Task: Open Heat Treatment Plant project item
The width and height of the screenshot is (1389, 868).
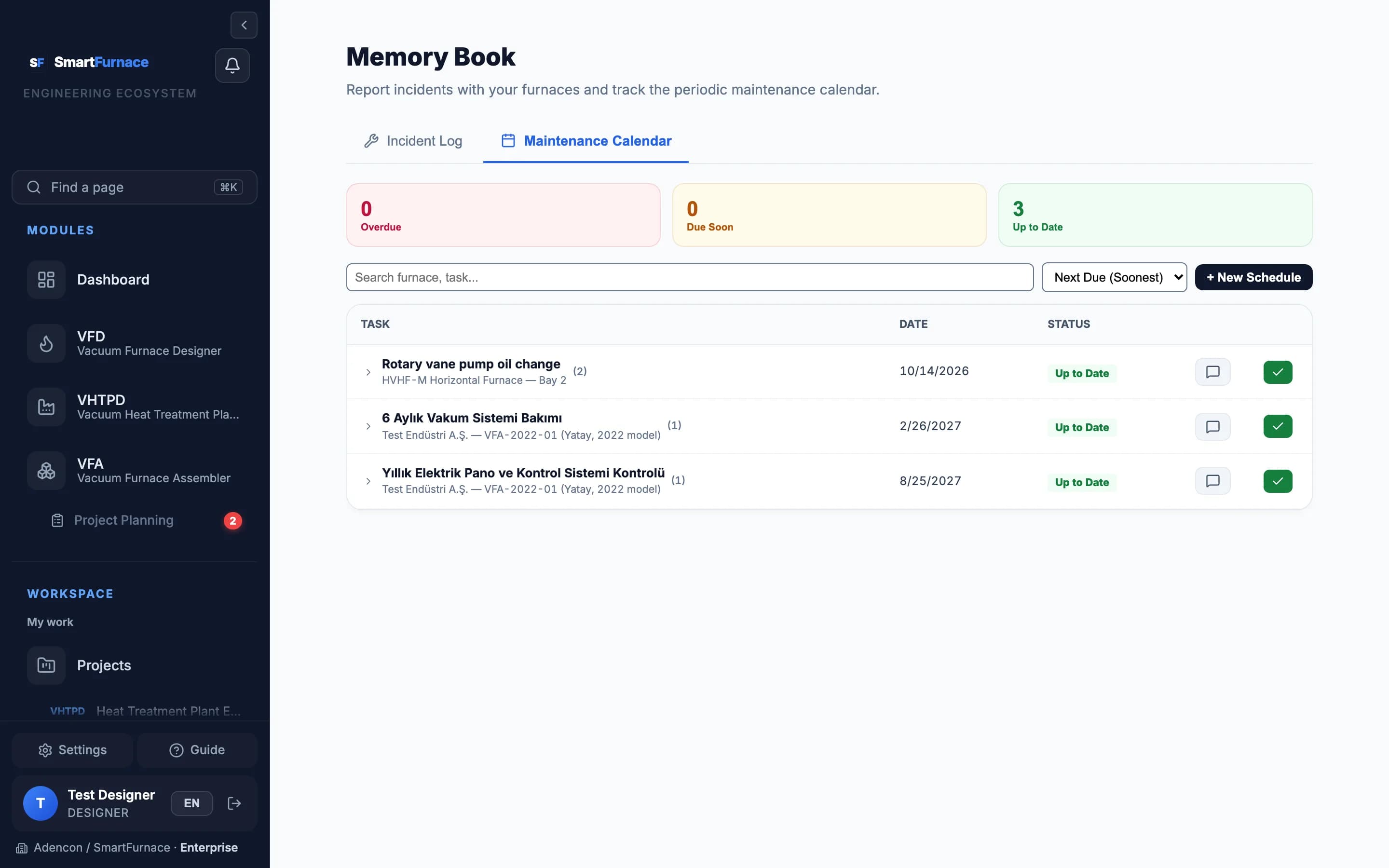Action: (145, 711)
